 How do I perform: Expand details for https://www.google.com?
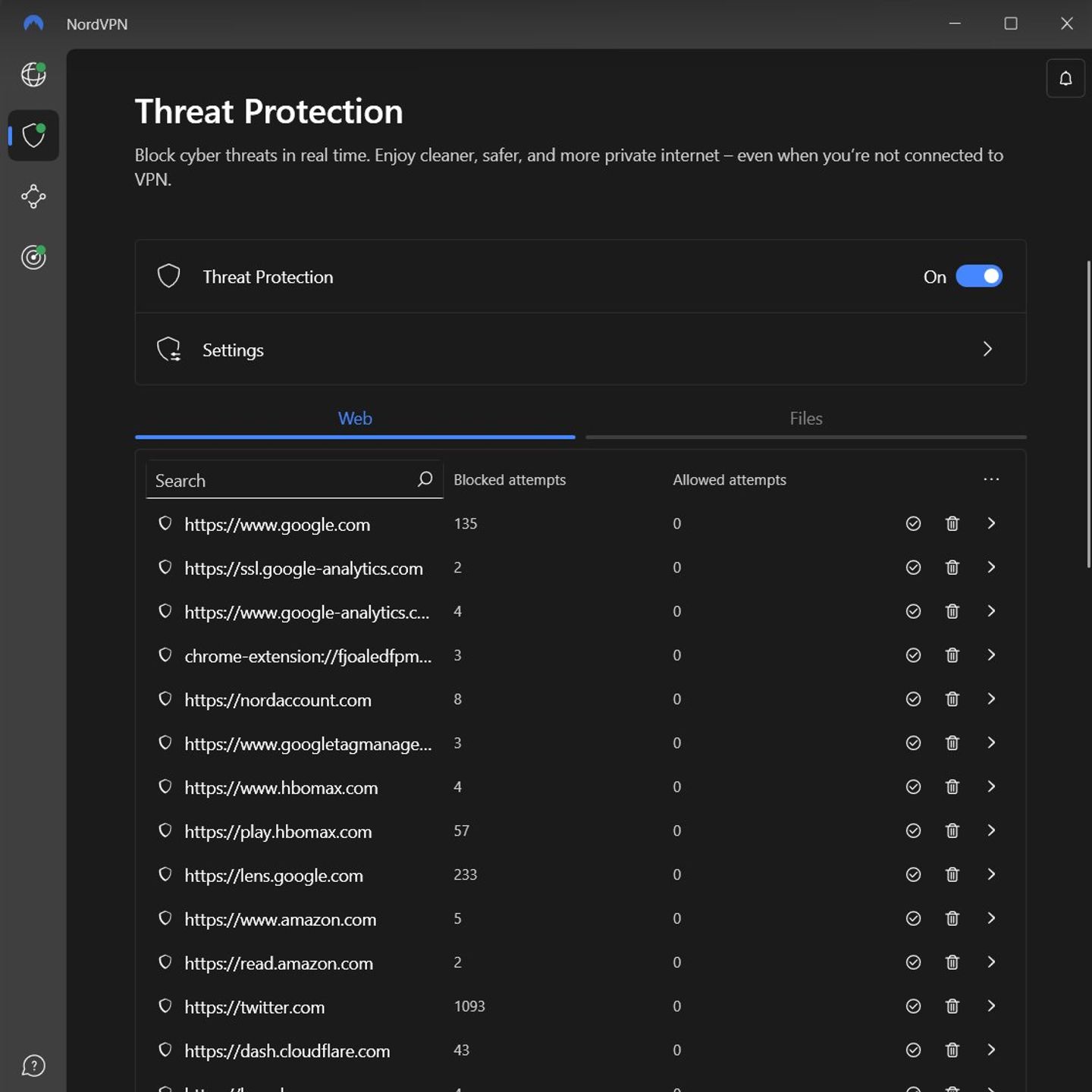click(991, 523)
